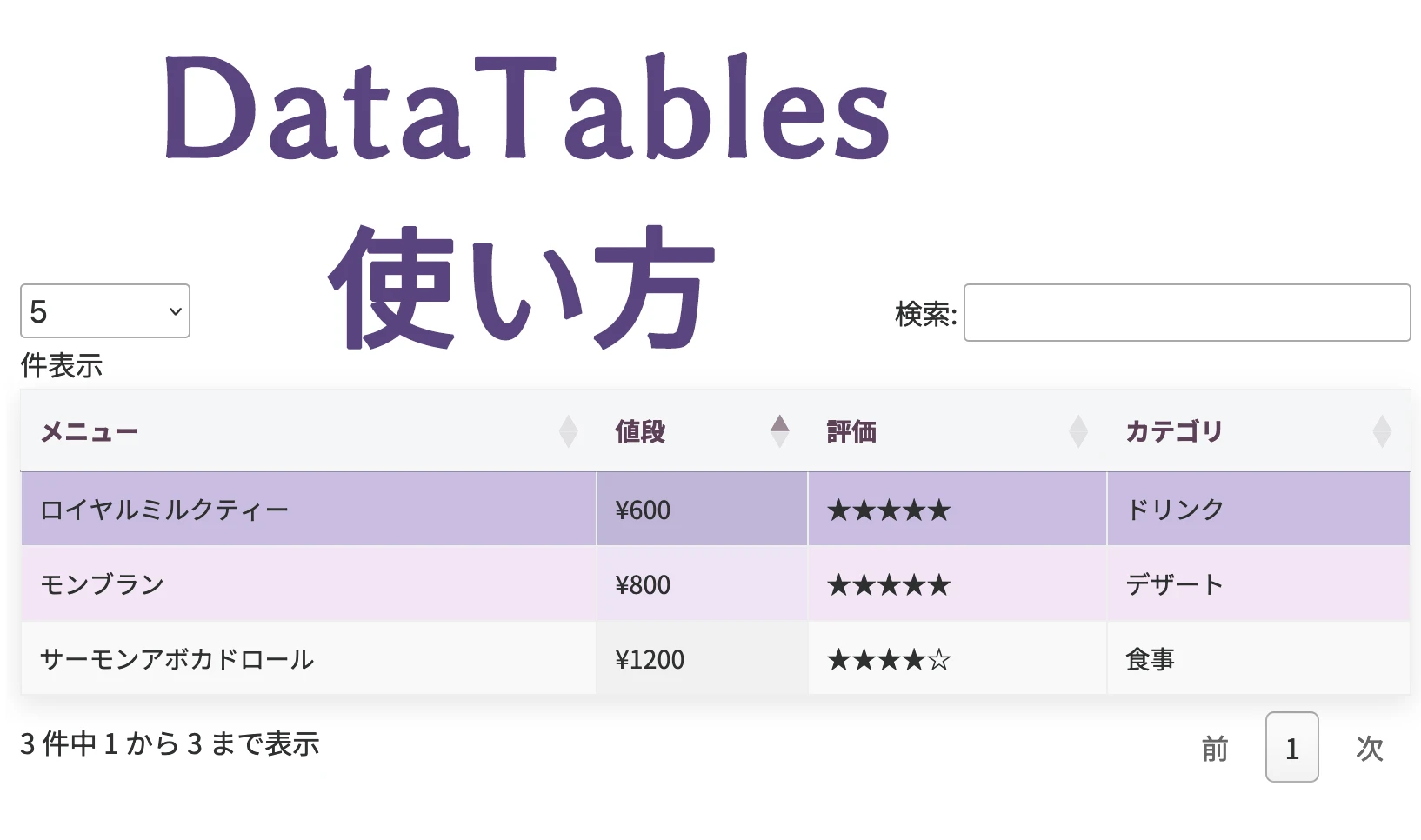Toggle sorting on the 評価 column header
The image size is (1421, 840).
tap(851, 430)
